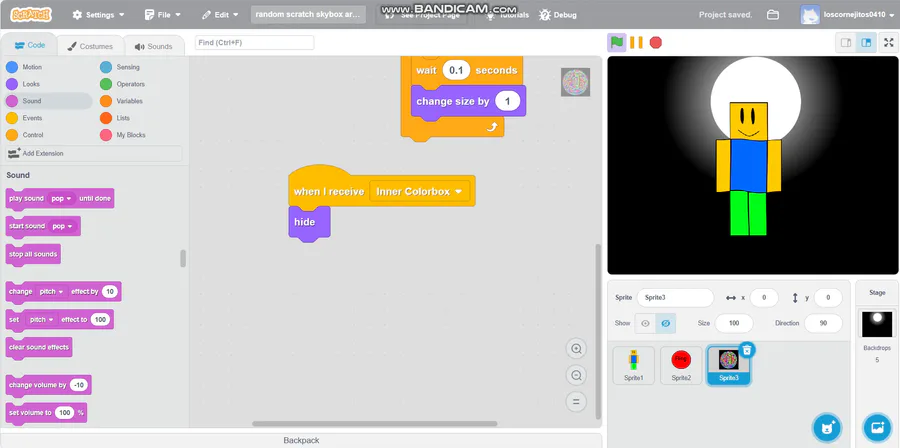Open pop dropdown in start sound block
Image resolution: width=900 pixels, height=448 pixels.
[63, 226]
